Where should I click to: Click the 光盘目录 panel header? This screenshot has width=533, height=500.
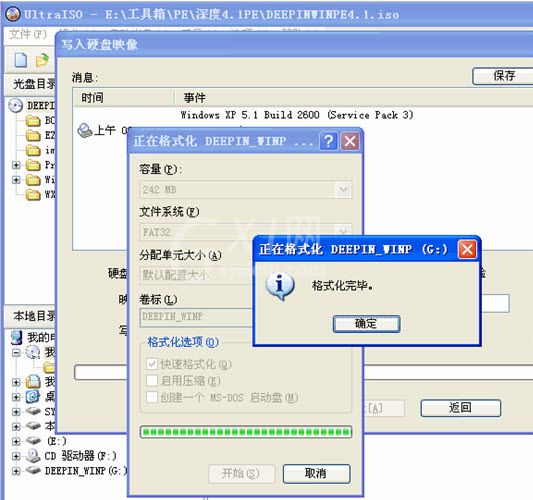(30, 84)
